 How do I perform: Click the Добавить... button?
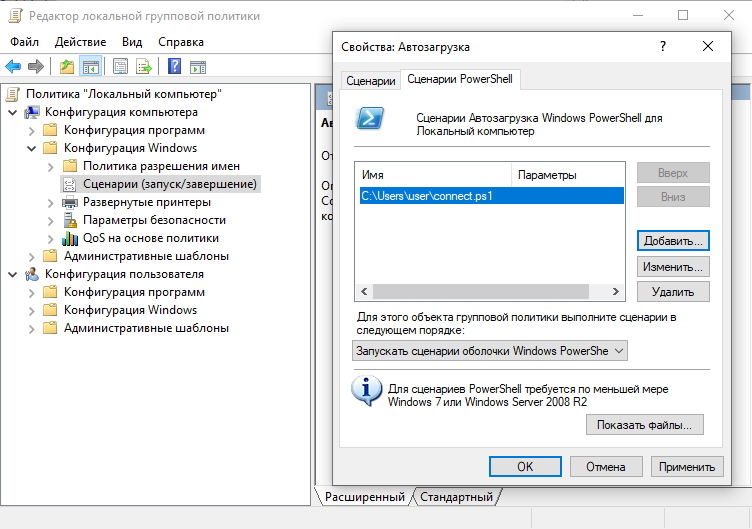(x=673, y=241)
